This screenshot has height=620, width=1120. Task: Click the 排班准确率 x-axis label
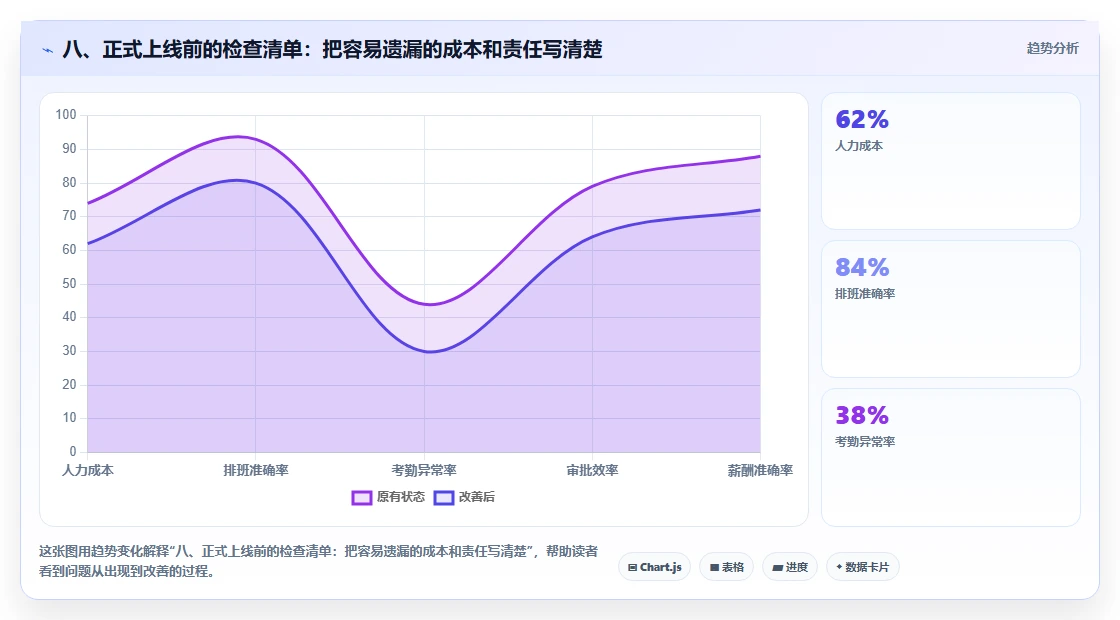pos(256,470)
